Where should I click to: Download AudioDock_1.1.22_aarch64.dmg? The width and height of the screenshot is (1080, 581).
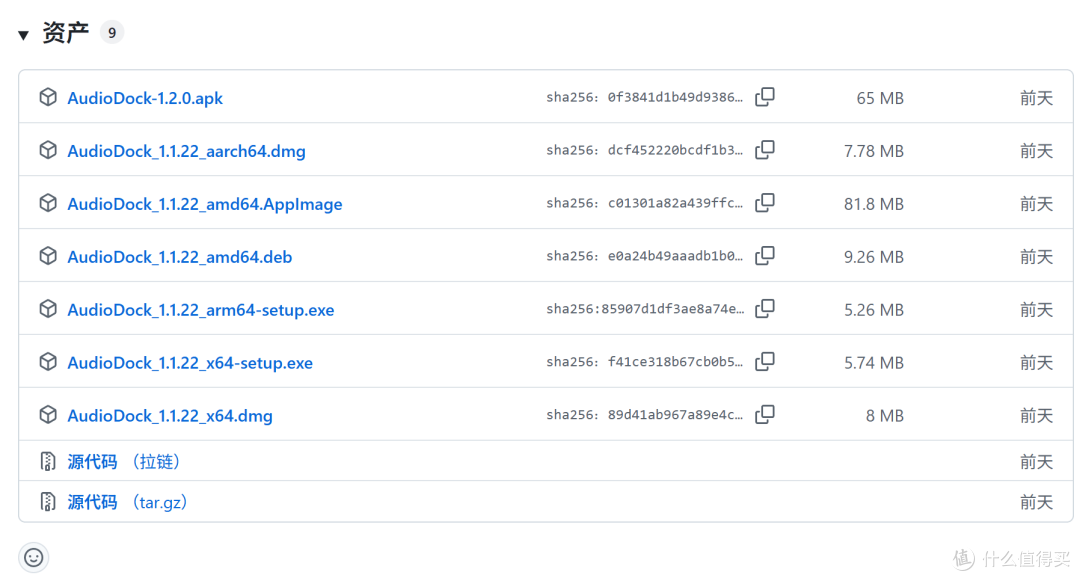pyautogui.click(x=186, y=151)
